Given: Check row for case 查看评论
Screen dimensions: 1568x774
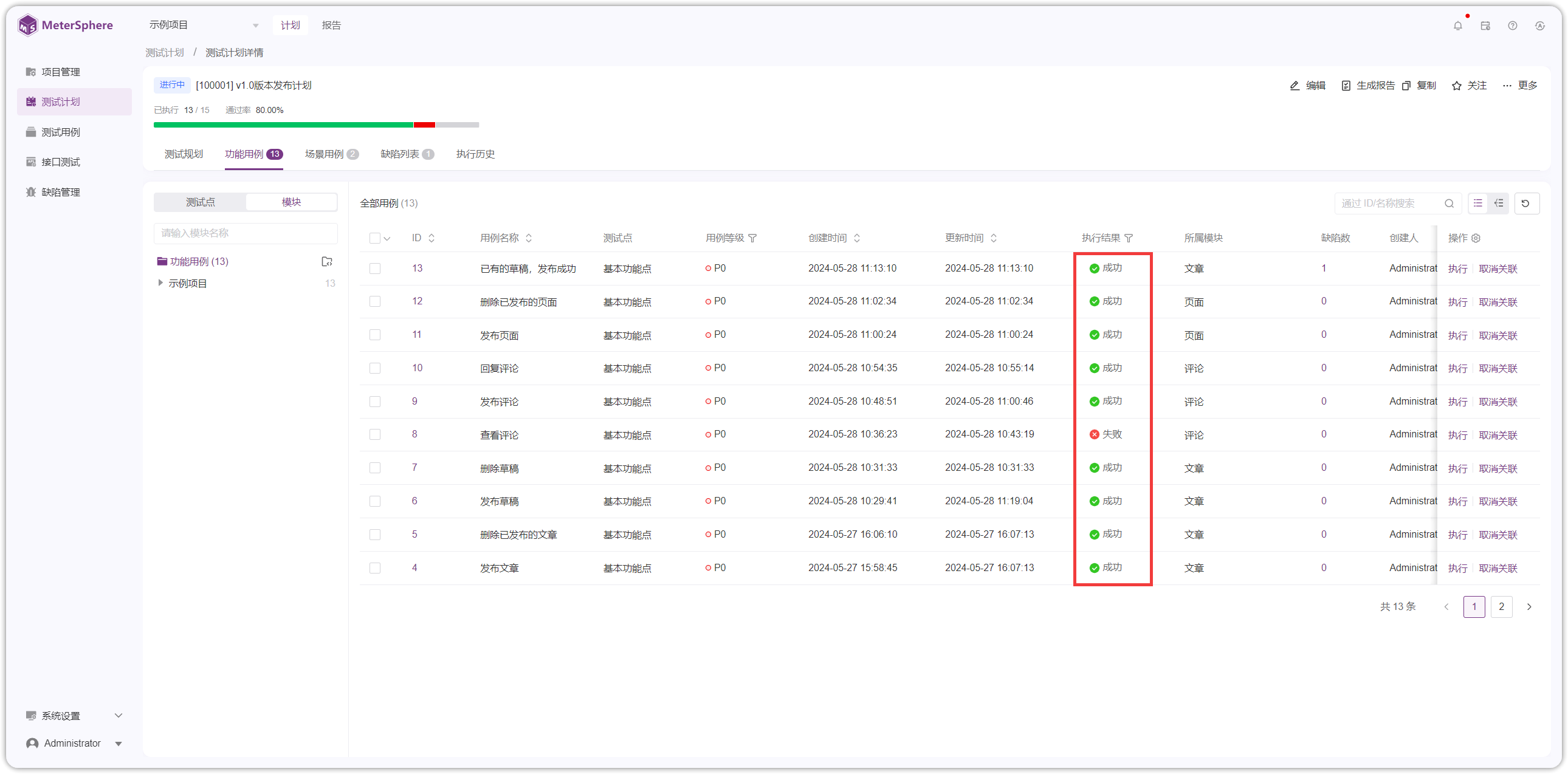Looking at the screenshot, I should tap(375, 434).
